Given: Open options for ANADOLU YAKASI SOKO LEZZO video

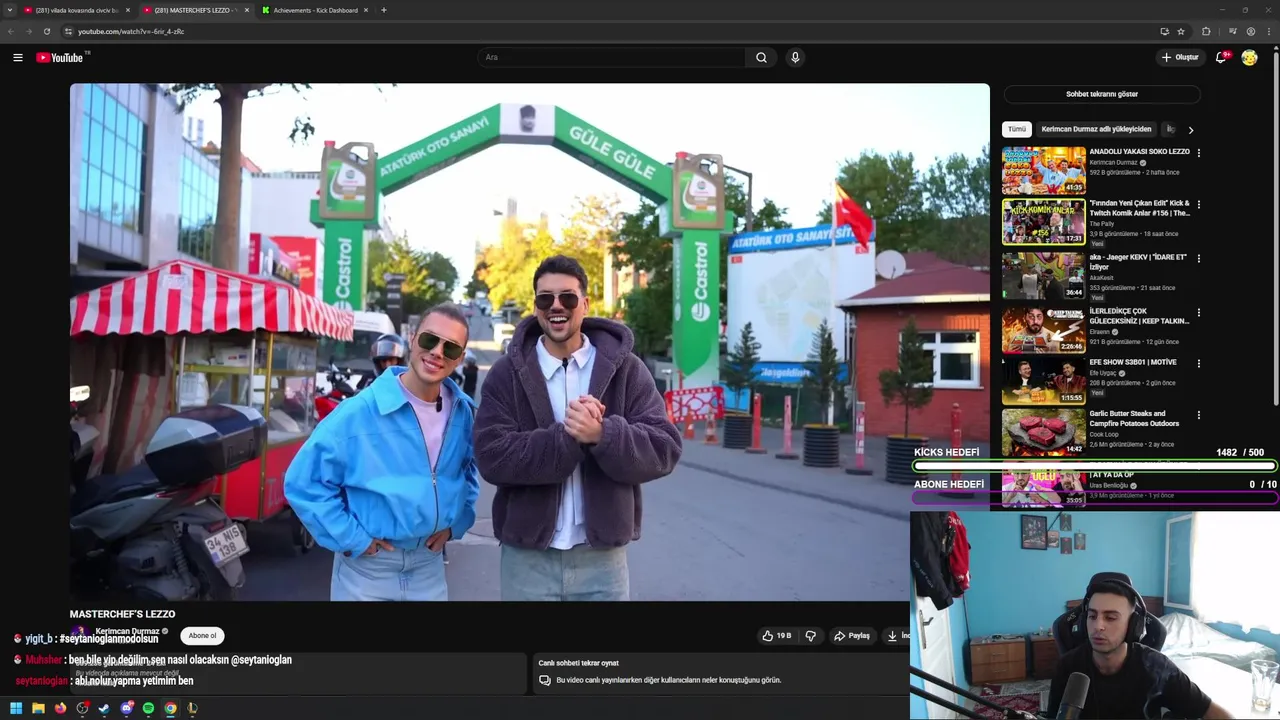Looking at the screenshot, I should (1199, 153).
